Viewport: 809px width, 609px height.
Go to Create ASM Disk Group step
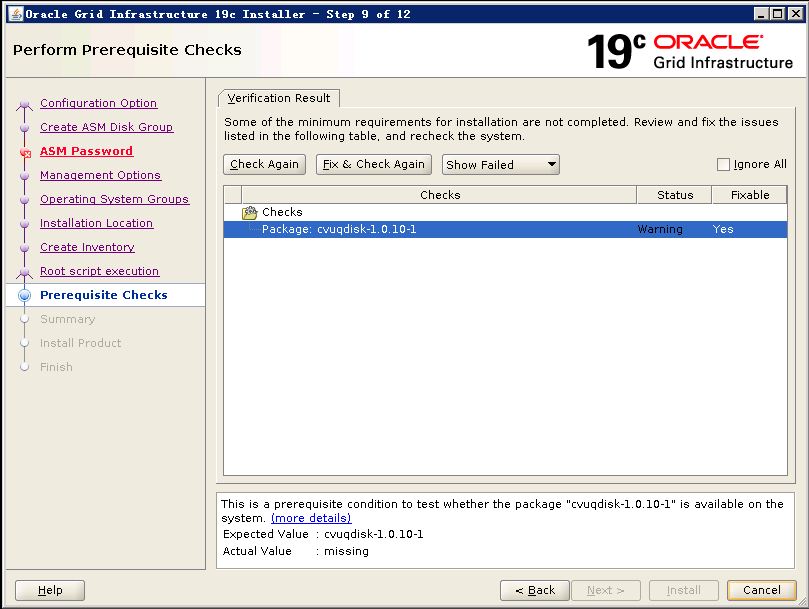pyautogui.click(x=106, y=127)
